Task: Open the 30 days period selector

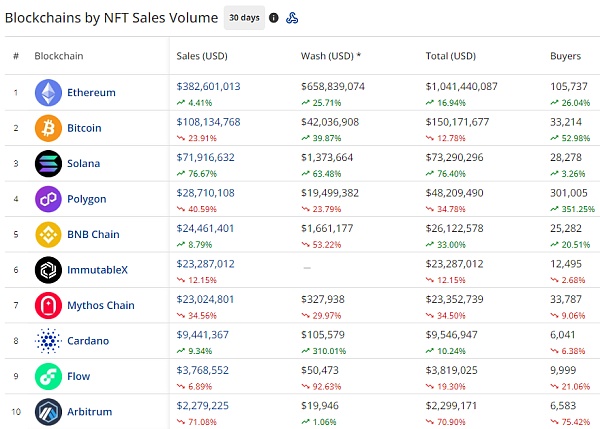Action: pyautogui.click(x=244, y=18)
